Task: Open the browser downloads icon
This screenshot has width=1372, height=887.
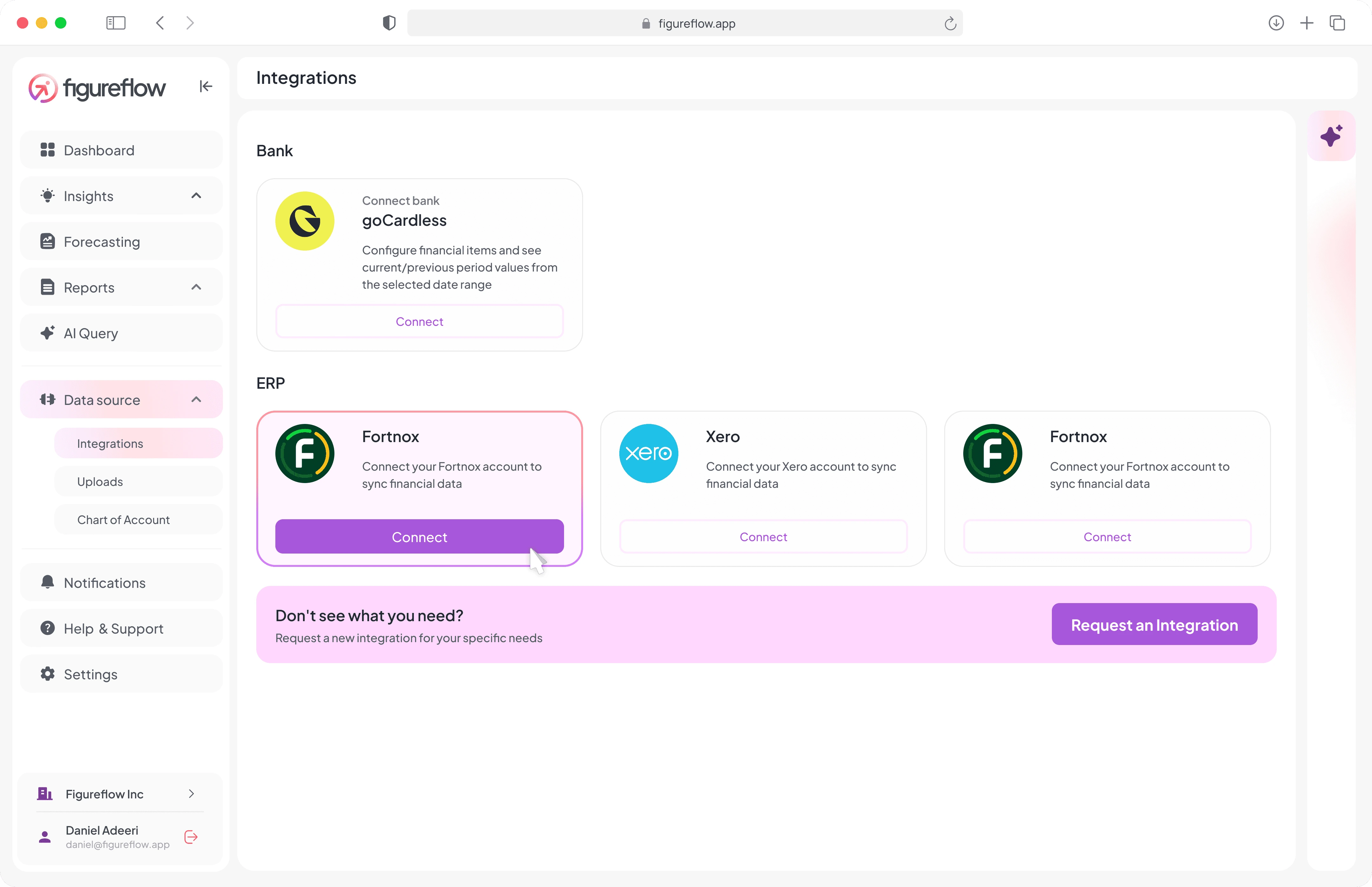Action: [x=1276, y=23]
